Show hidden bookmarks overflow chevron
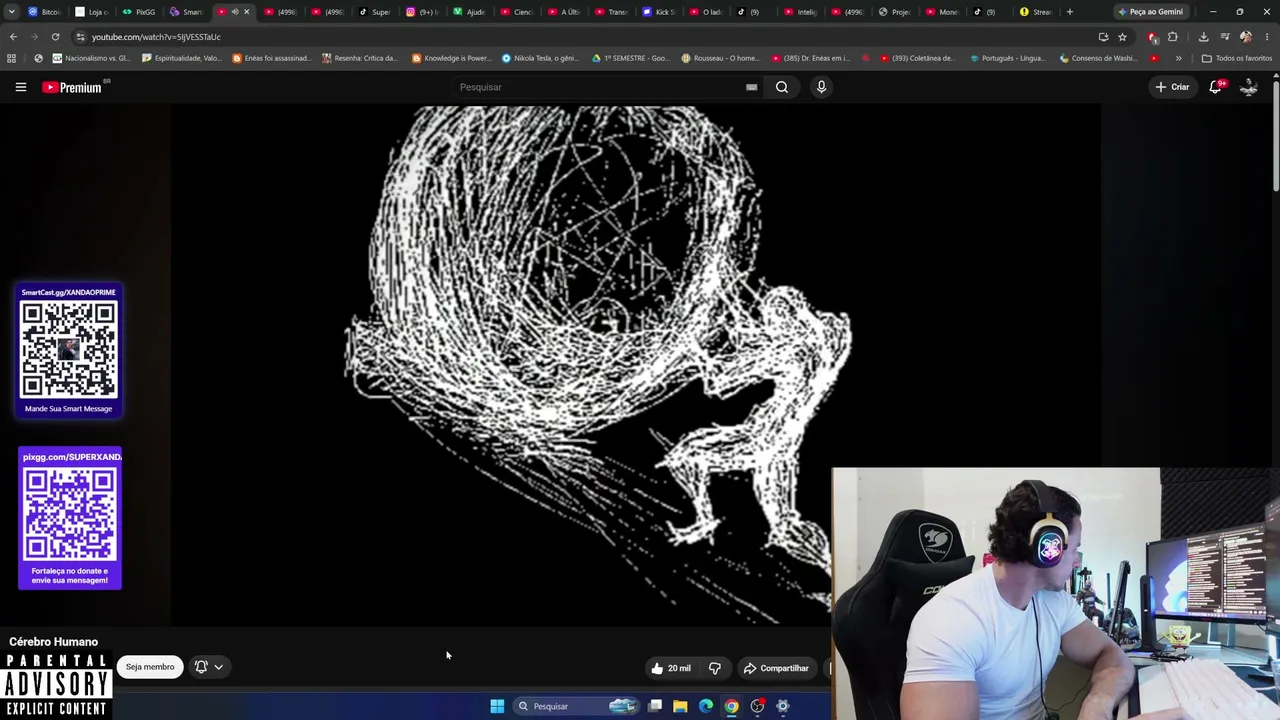1280x720 pixels. pyautogui.click(x=1178, y=58)
